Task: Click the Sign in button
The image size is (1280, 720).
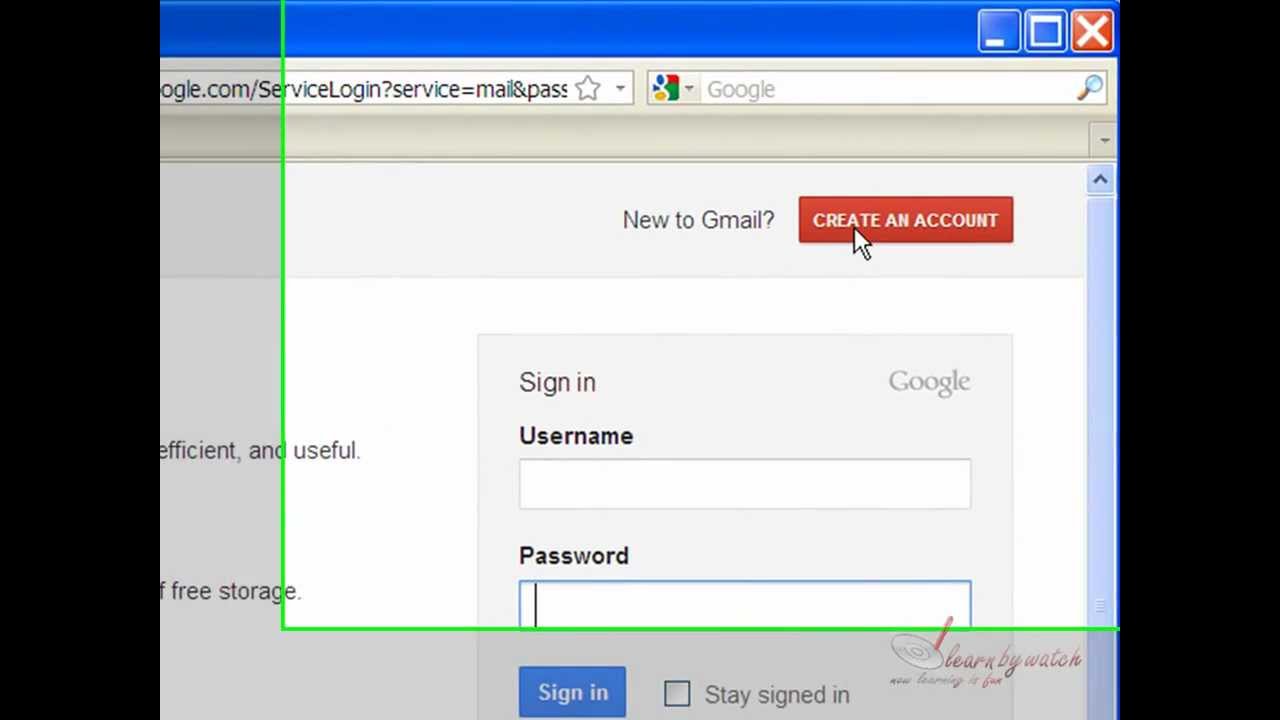Action: click(x=572, y=692)
